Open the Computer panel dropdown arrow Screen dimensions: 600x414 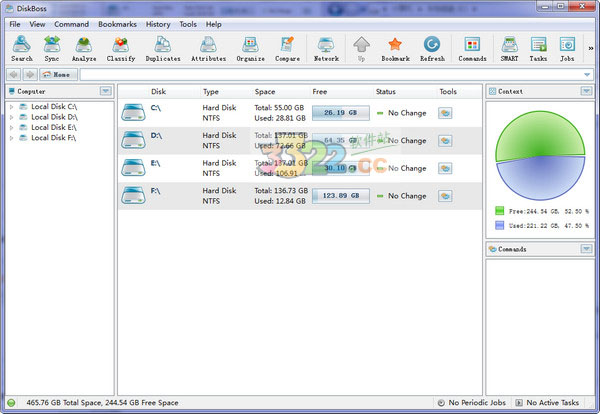pyautogui.click(x=105, y=91)
